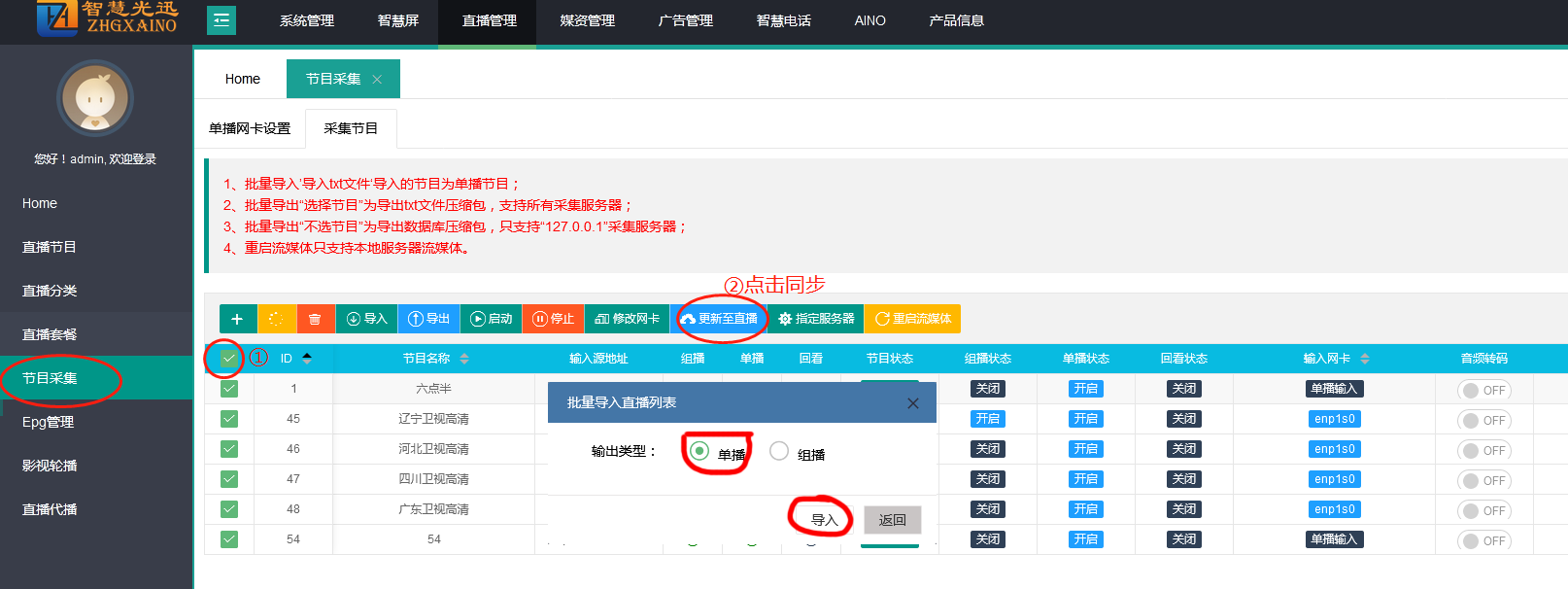Uncheck the checkbox for row ID 47
The height and width of the screenshot is (589, 1568).
point(229,479)
